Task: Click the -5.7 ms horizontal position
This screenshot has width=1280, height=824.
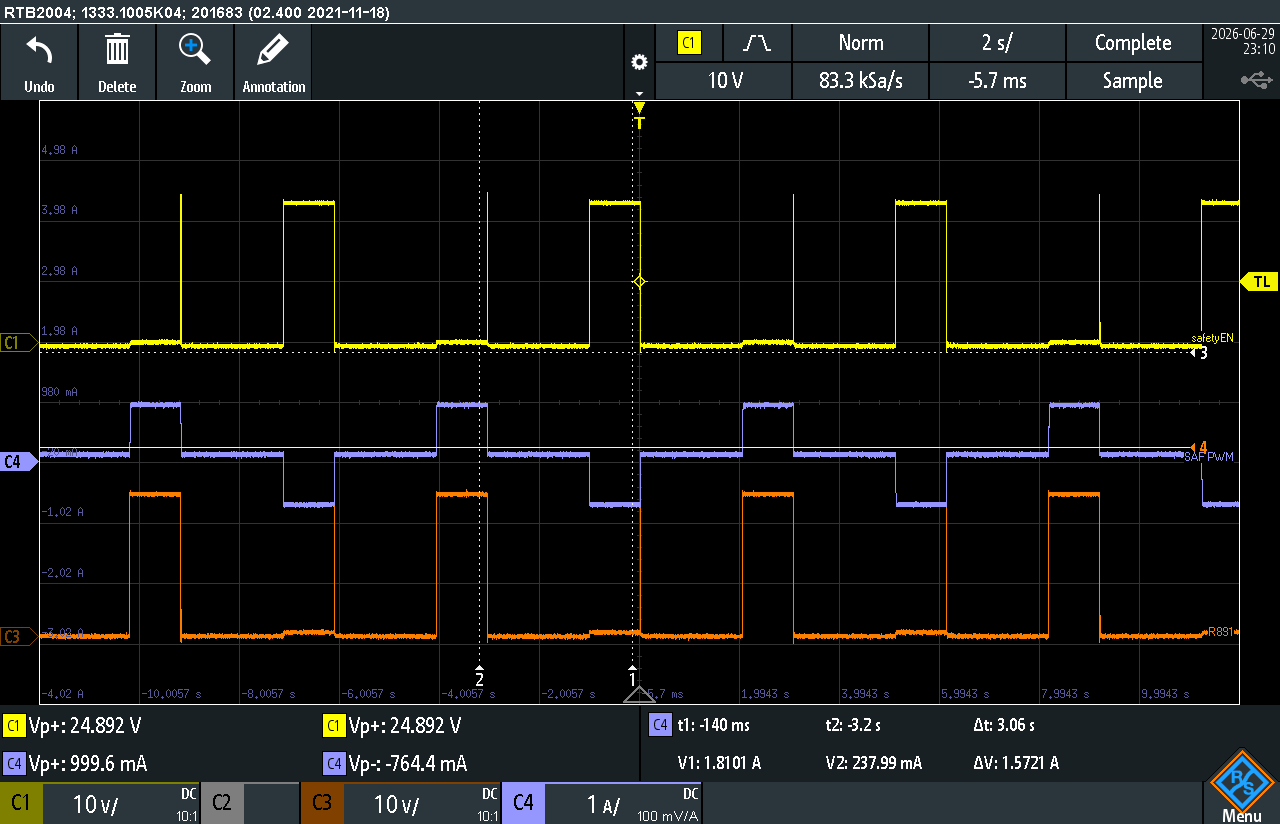Action: click(x=997, y=81)
